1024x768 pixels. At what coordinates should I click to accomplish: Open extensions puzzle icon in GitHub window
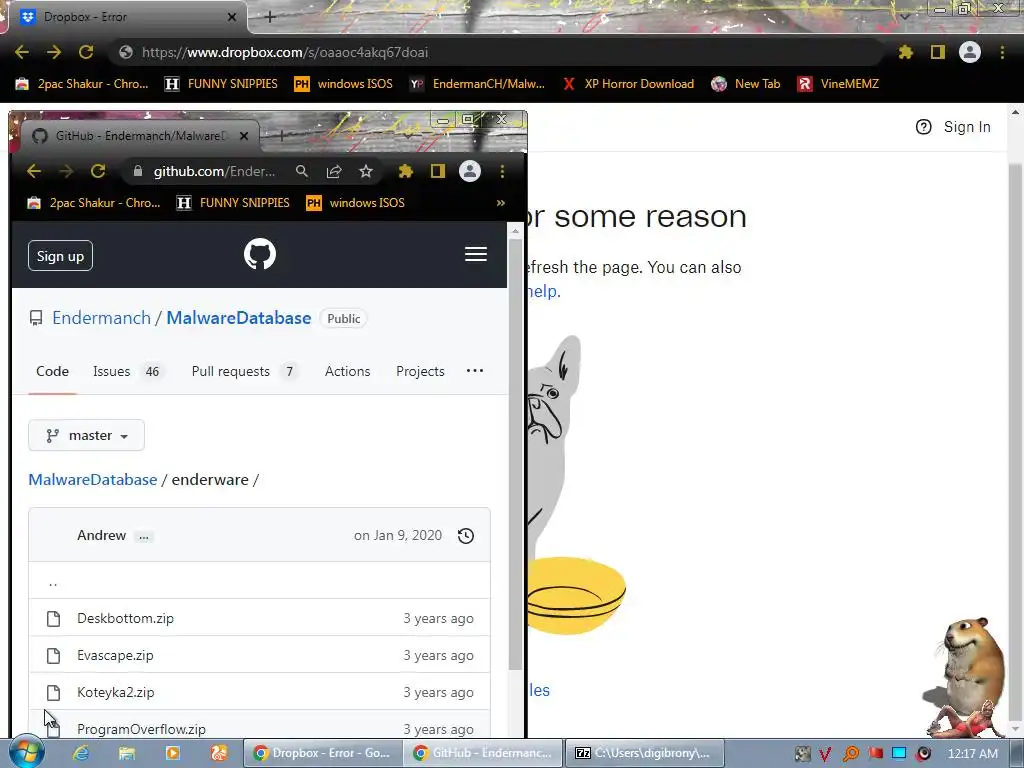pos(406,171)
